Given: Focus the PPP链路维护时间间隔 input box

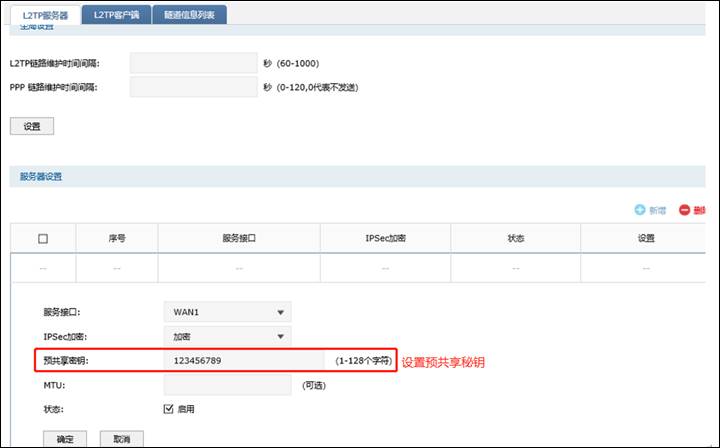Looking at the screenshot, I should pos(193,87).
